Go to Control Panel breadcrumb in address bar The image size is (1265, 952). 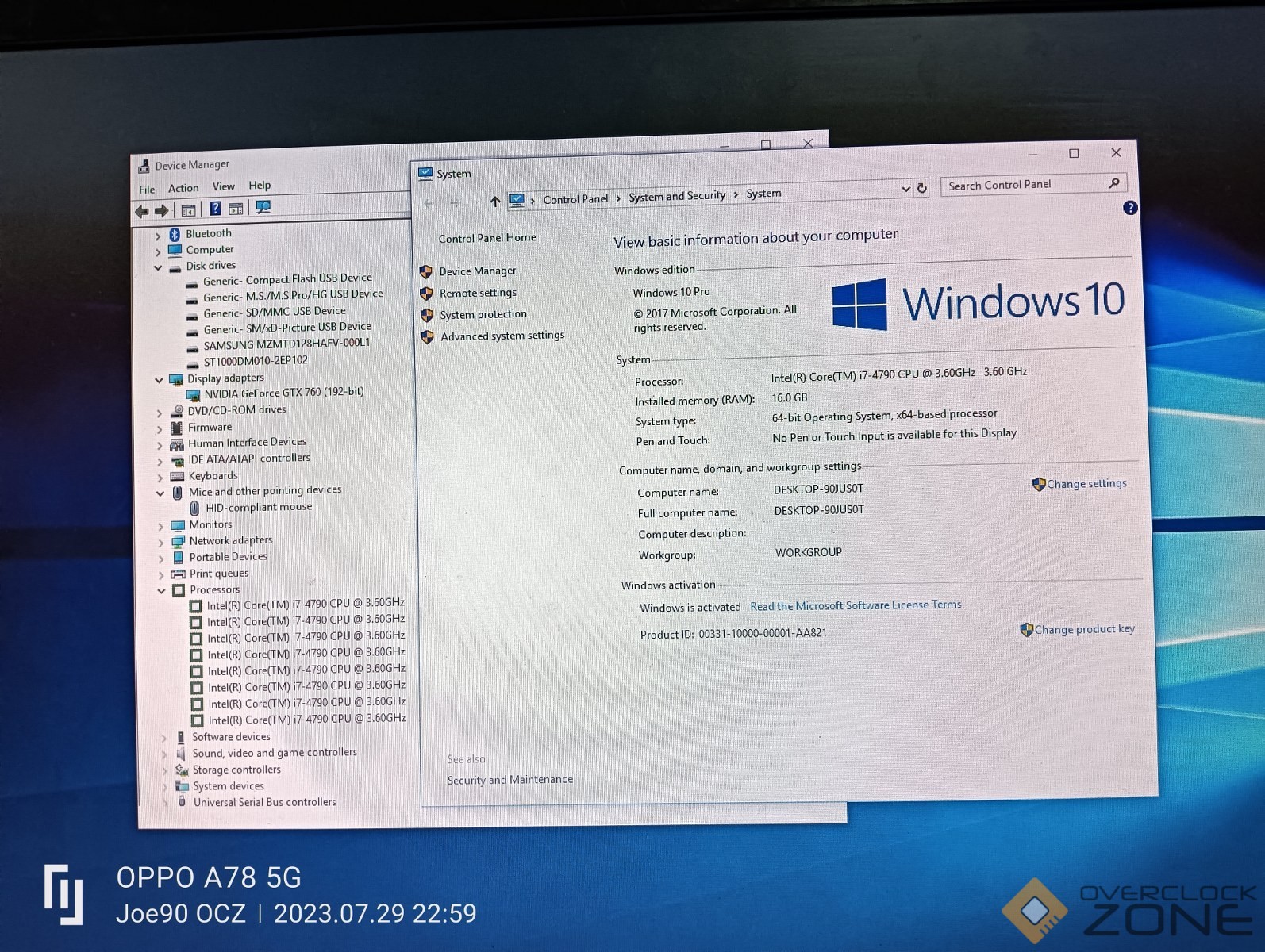575,199
